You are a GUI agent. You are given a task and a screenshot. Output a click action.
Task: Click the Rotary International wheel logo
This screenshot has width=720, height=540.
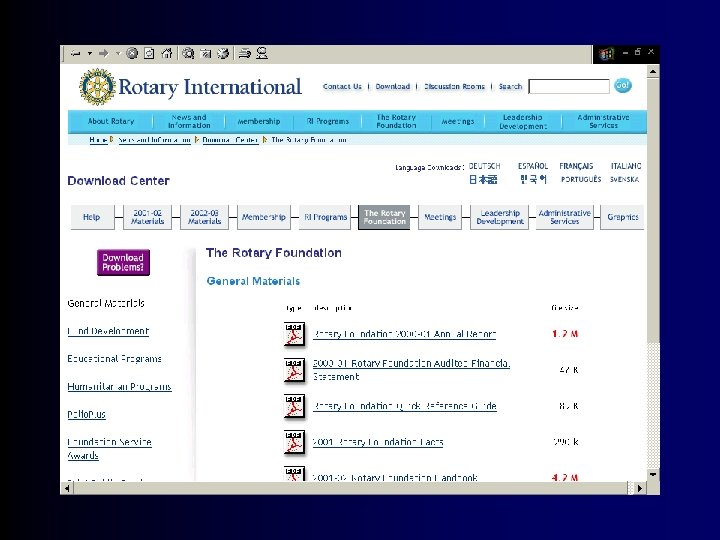(97, 87)
